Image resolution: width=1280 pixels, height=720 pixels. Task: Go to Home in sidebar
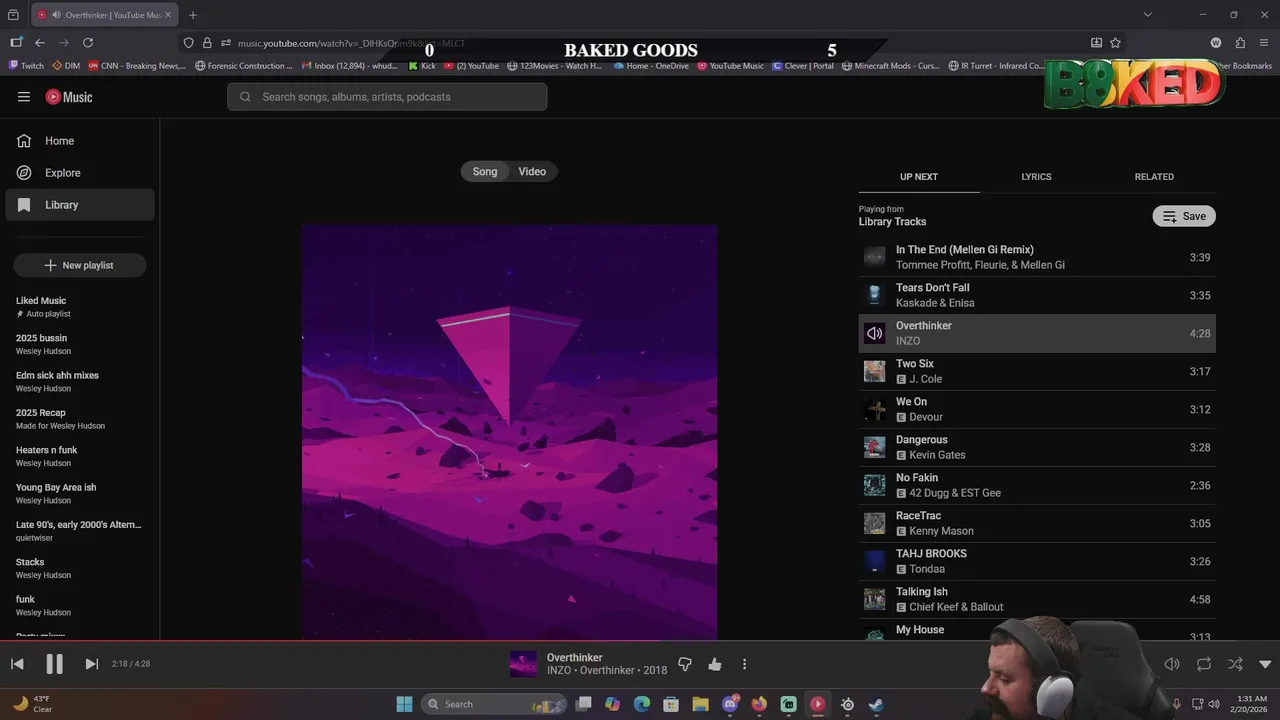pos(80,141)
